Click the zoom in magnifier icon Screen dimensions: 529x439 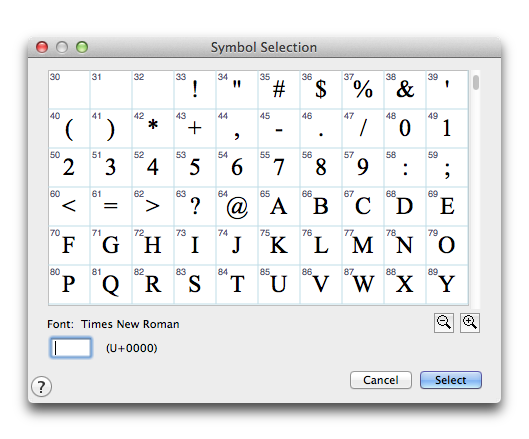tap(470, 323)
